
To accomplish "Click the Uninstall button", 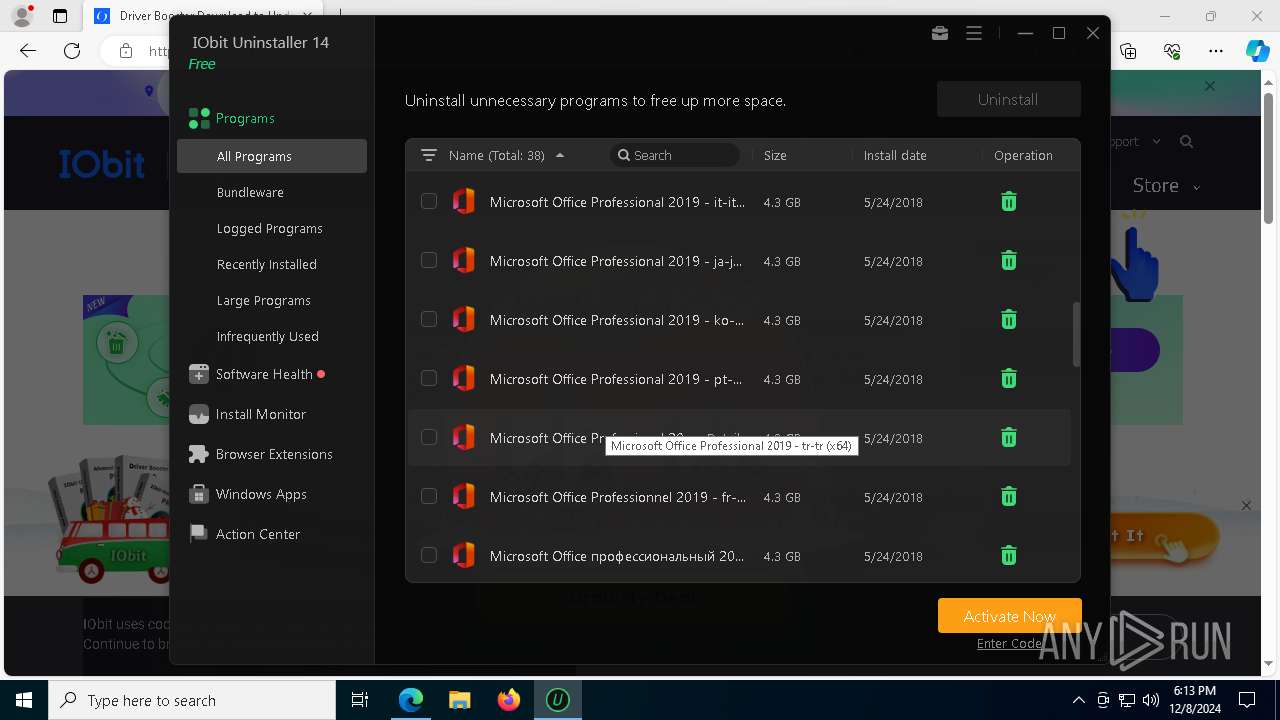I will pos(1008,99).
